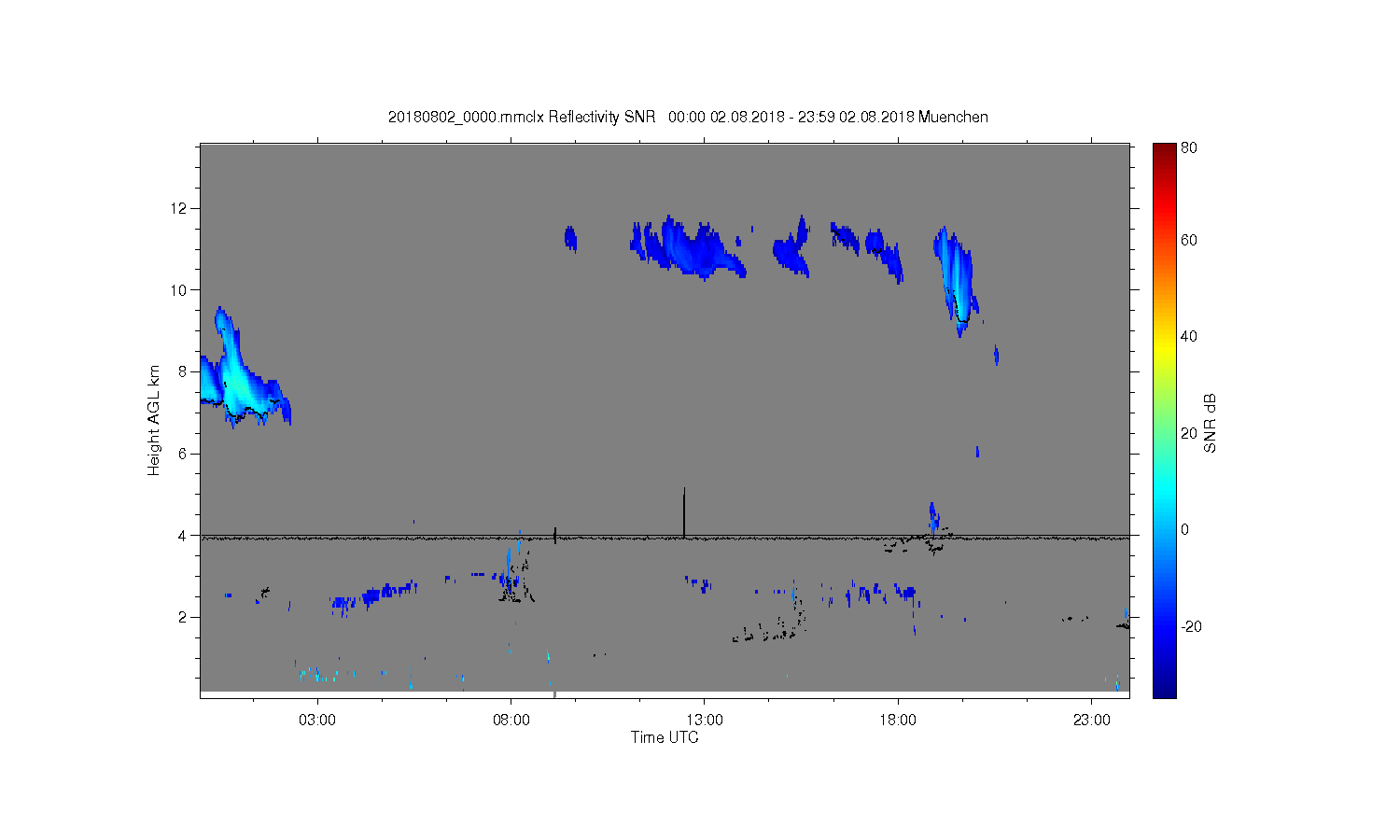Click the plot title '20180802_0000.mmclx Reflectivity SNR'
The width and height of the screenshot is (1400, 840).
[521, 118]
